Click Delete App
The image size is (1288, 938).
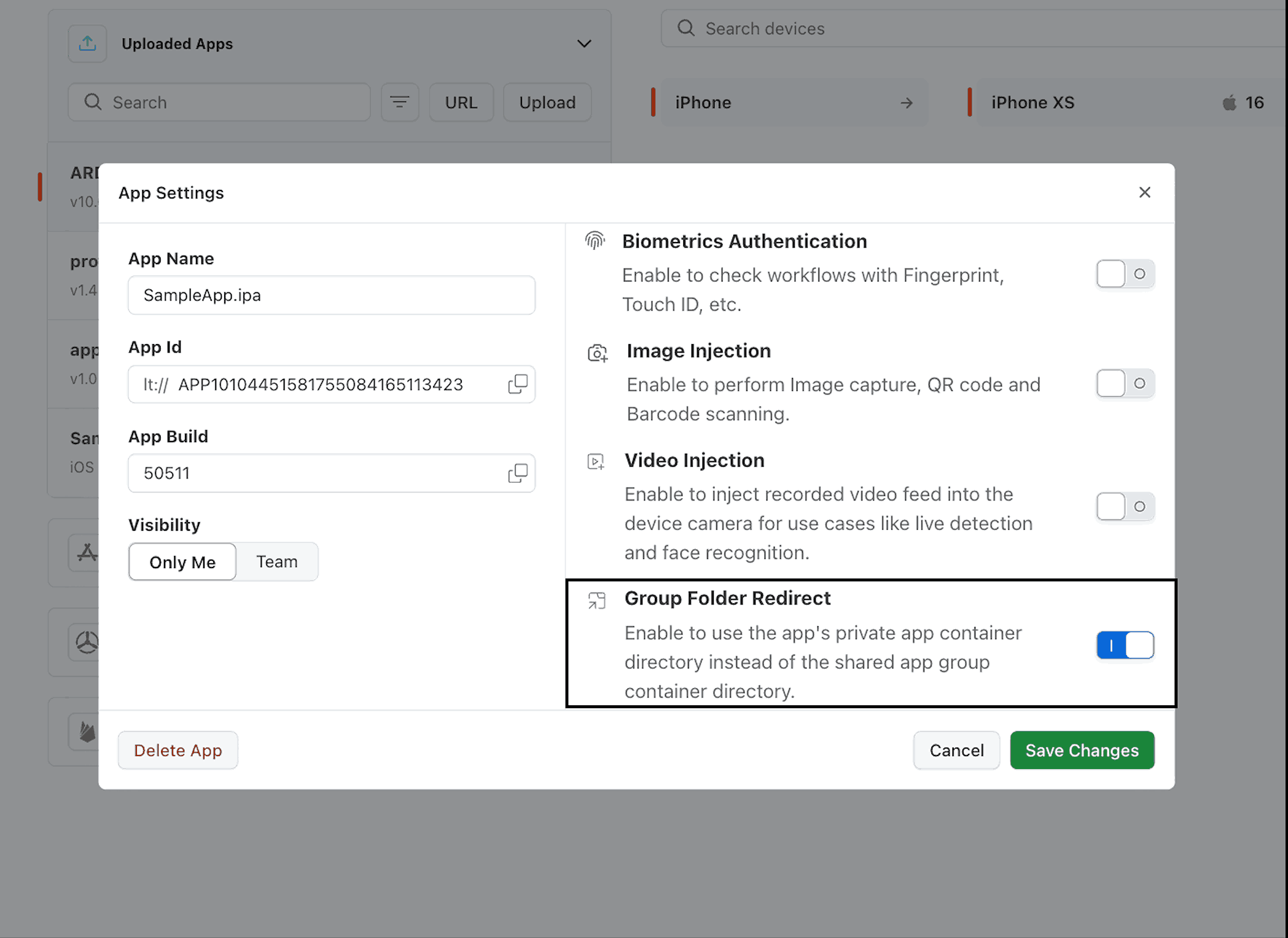point(178,750)
